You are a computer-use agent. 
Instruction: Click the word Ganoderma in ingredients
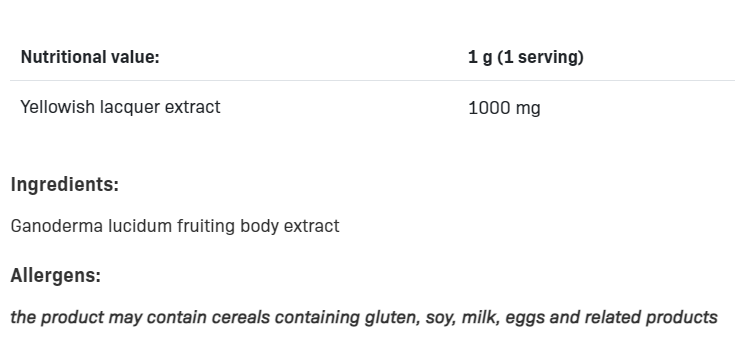57,226
